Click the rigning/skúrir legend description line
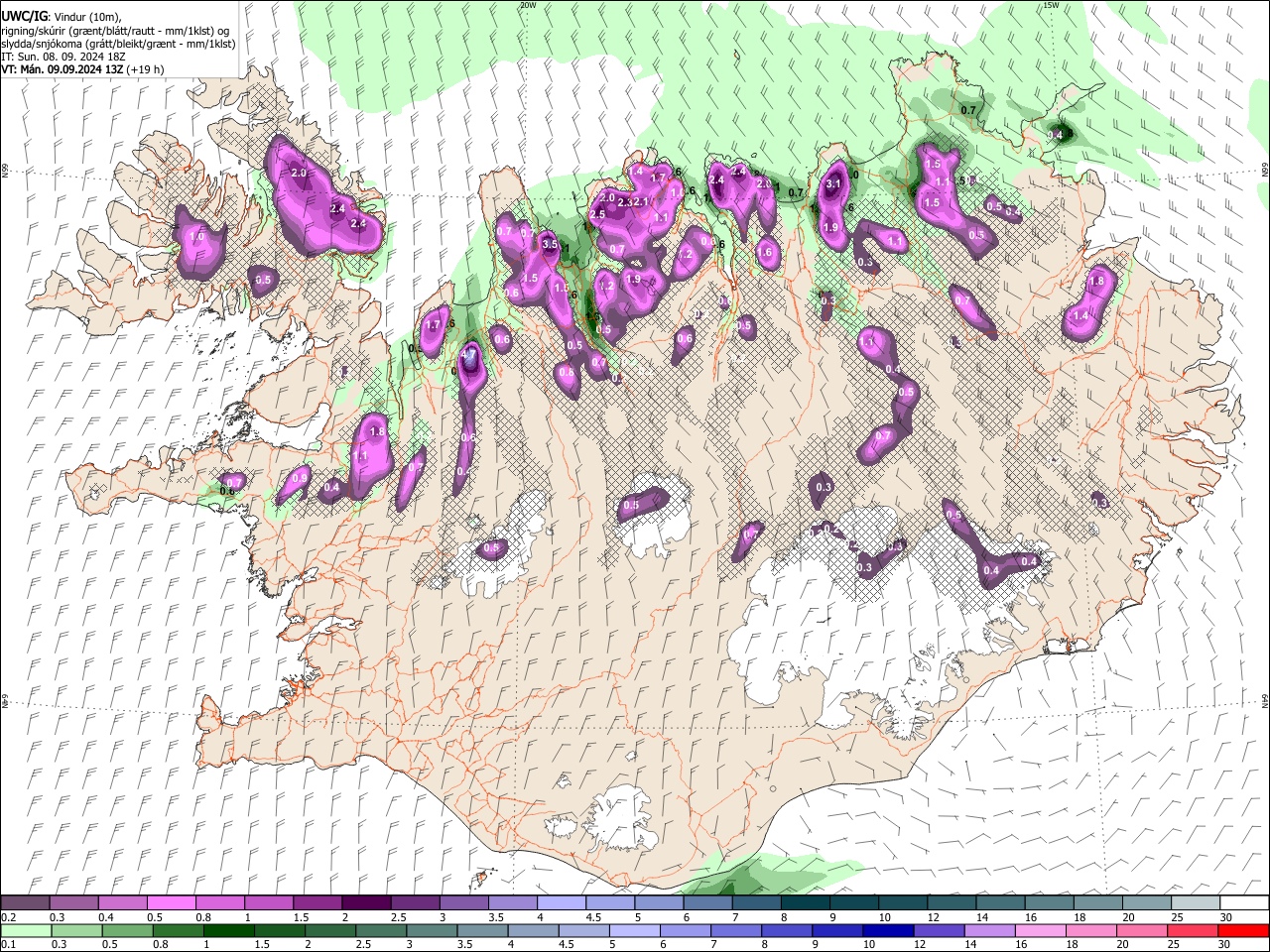This screenshot has width=1270, height=952. pyautogui.click(x=115, y=30)
